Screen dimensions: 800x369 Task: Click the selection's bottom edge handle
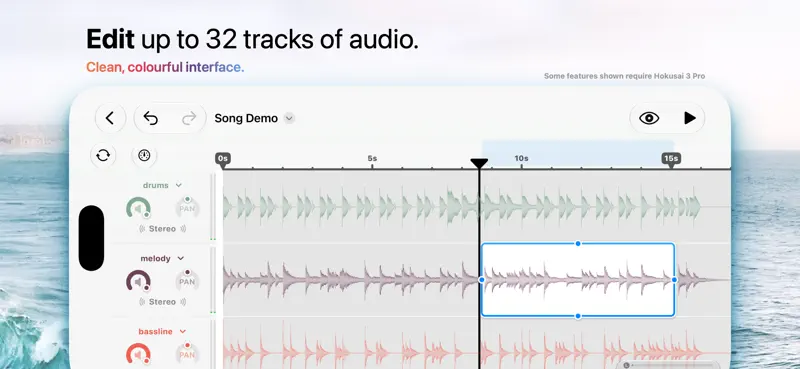point(578,316)
